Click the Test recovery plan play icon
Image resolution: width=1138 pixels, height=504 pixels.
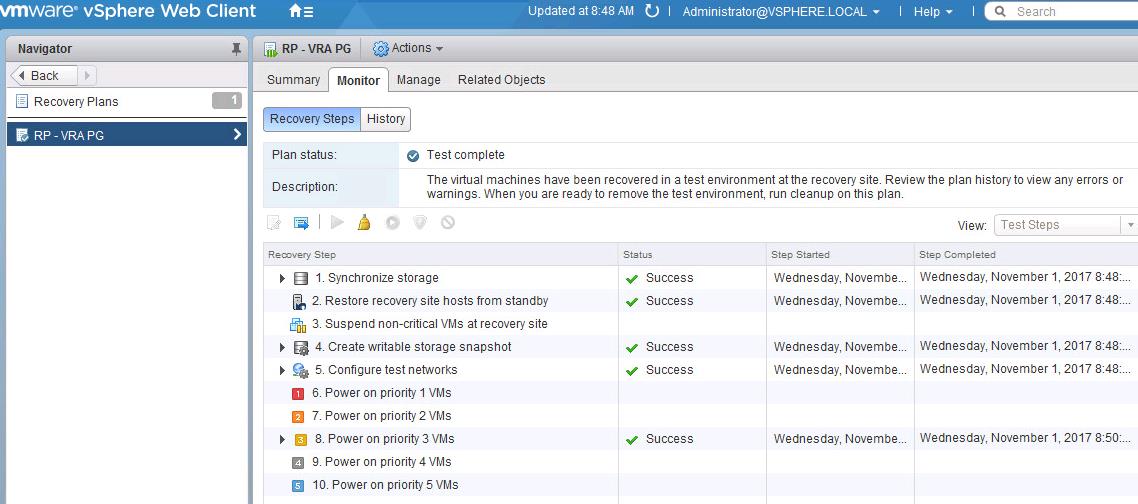[337, 223]
